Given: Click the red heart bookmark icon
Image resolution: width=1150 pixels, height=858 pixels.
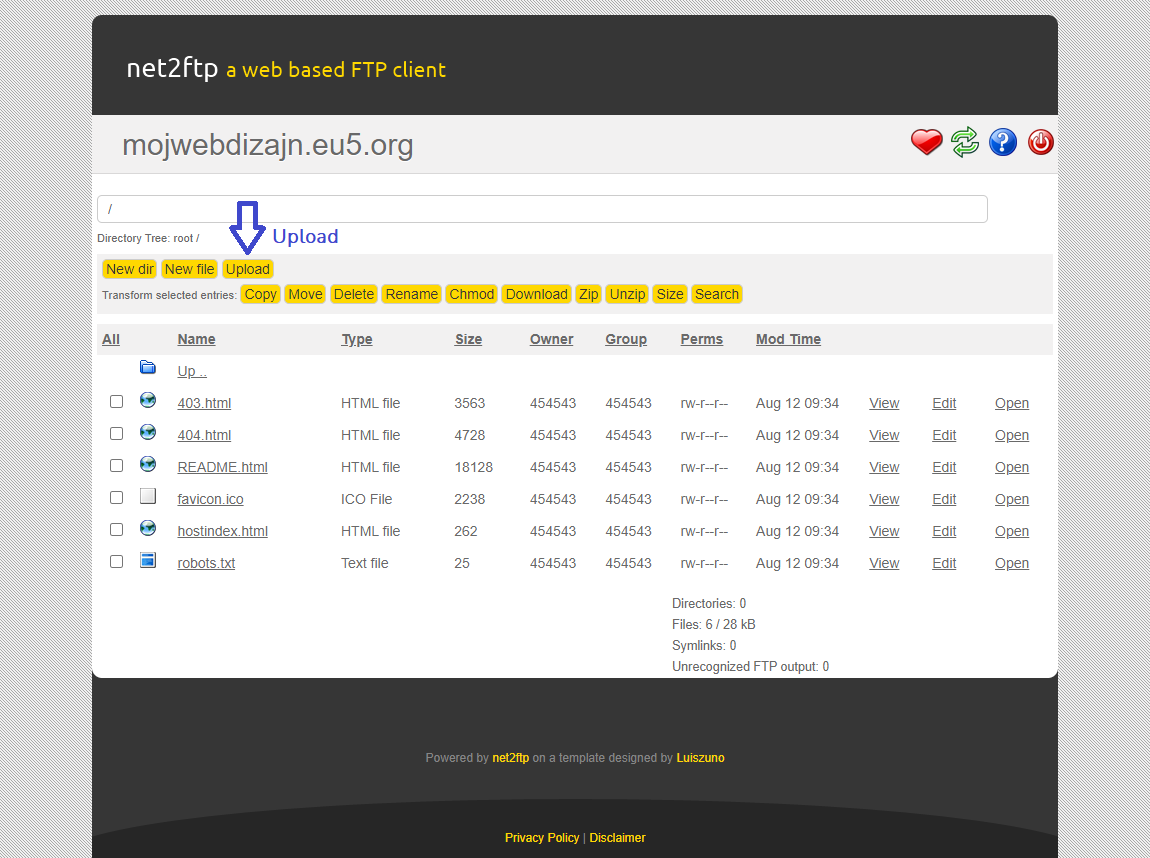Looking at the screenshot, I should [x=926, y=142].
